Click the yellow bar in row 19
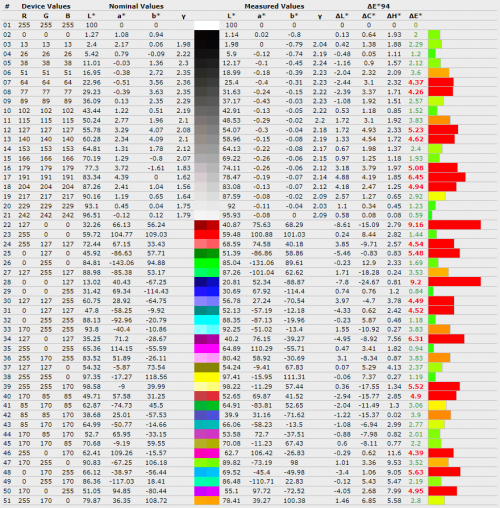This screenshot has width=500, height=508. [x=437, y=196]
